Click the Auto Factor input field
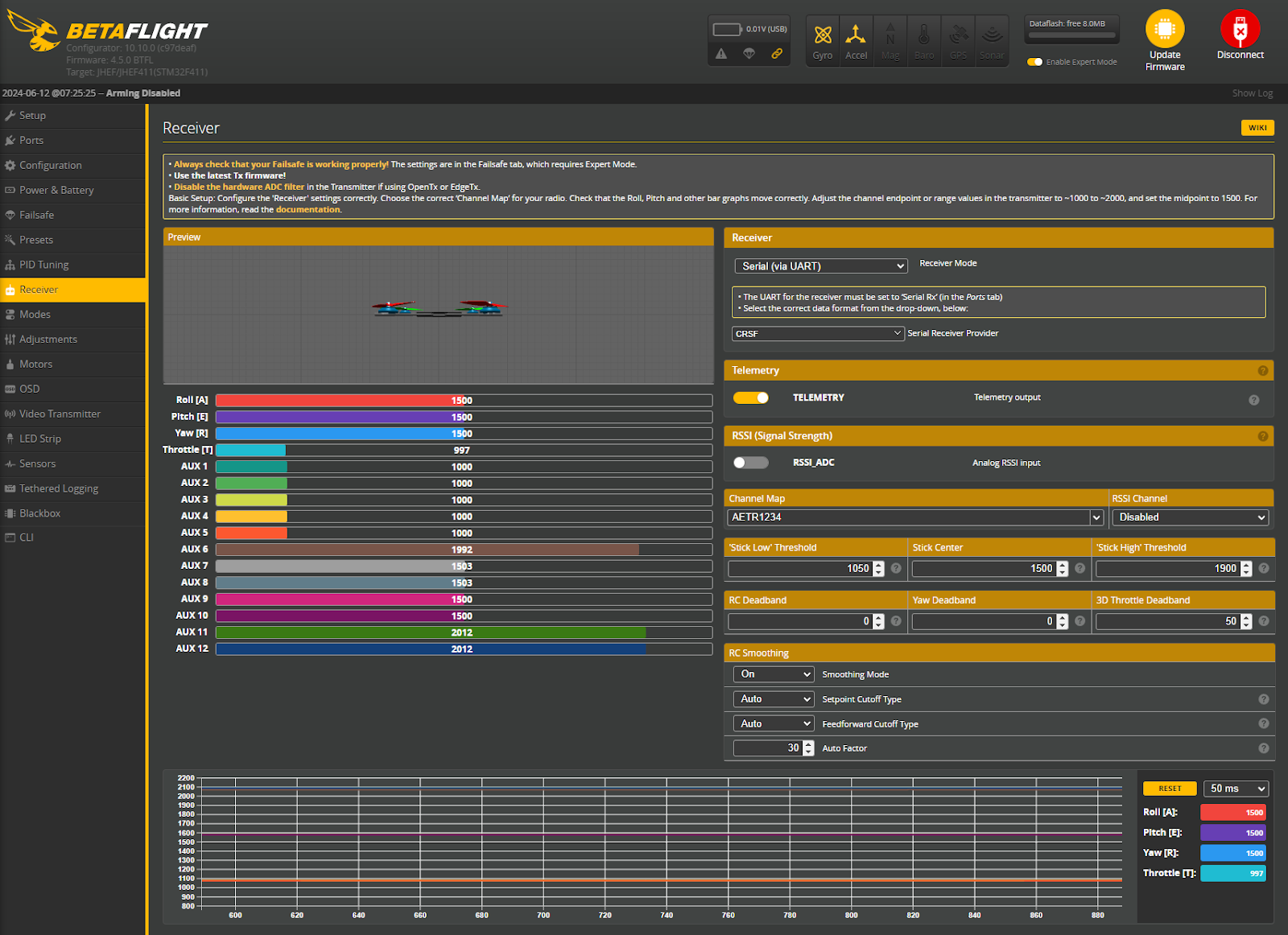This screenshot has width=1288, height=935. click(x=769, y=748)
